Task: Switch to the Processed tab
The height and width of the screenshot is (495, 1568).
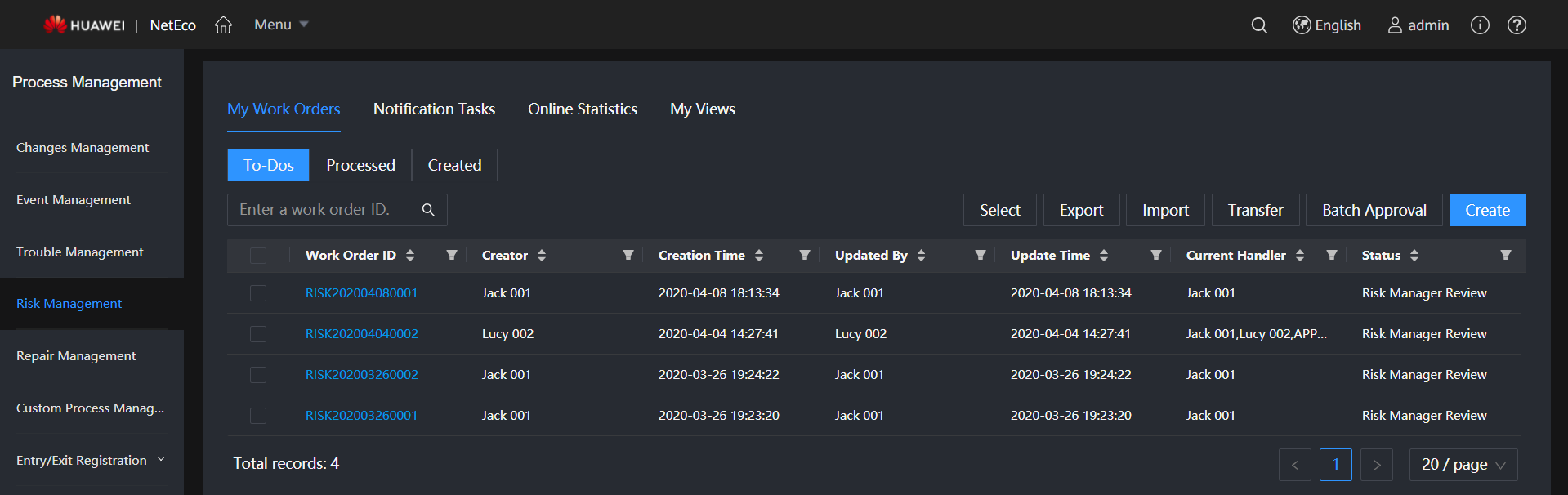Action: [360, 165]
